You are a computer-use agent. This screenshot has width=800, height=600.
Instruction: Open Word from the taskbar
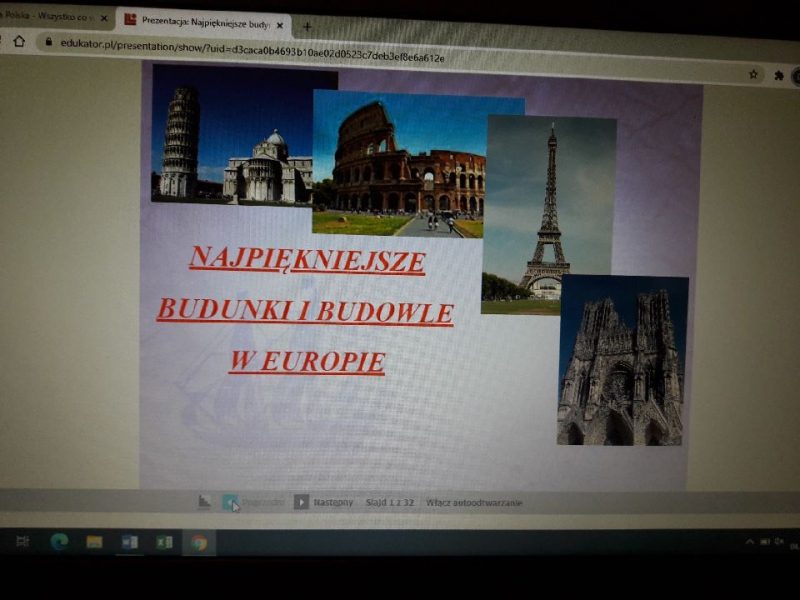tap(129, 542)
